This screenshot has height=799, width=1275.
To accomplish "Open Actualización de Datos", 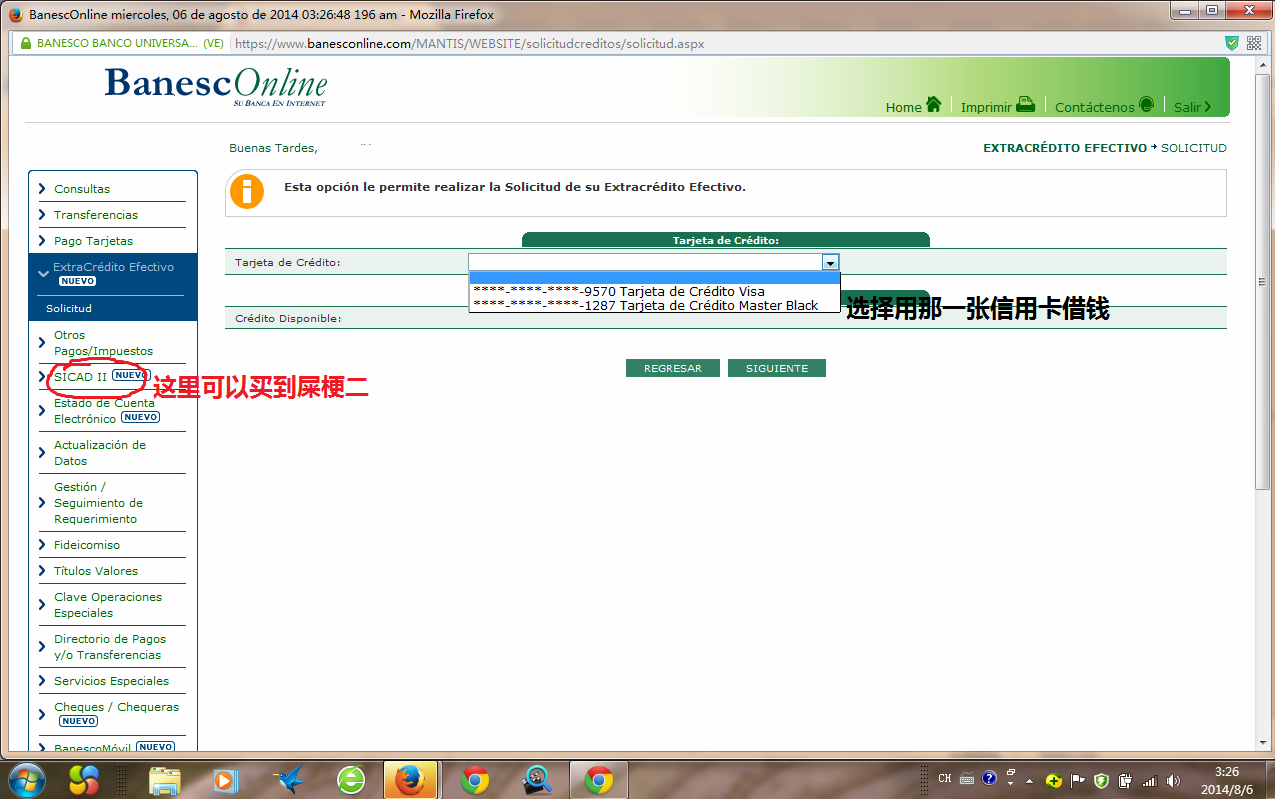I will coord(100,453).
